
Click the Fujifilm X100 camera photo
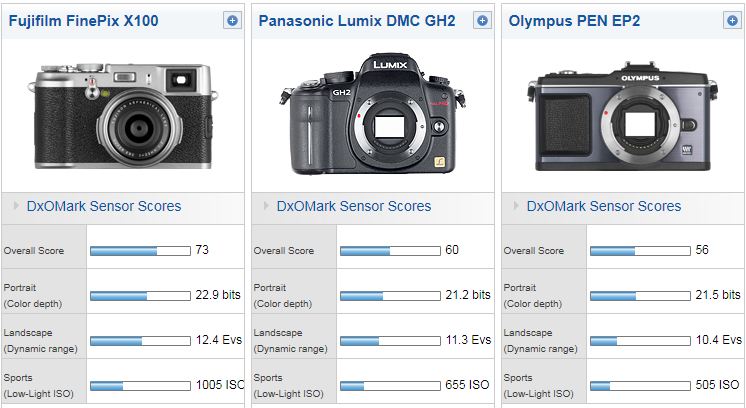[123, 116]
